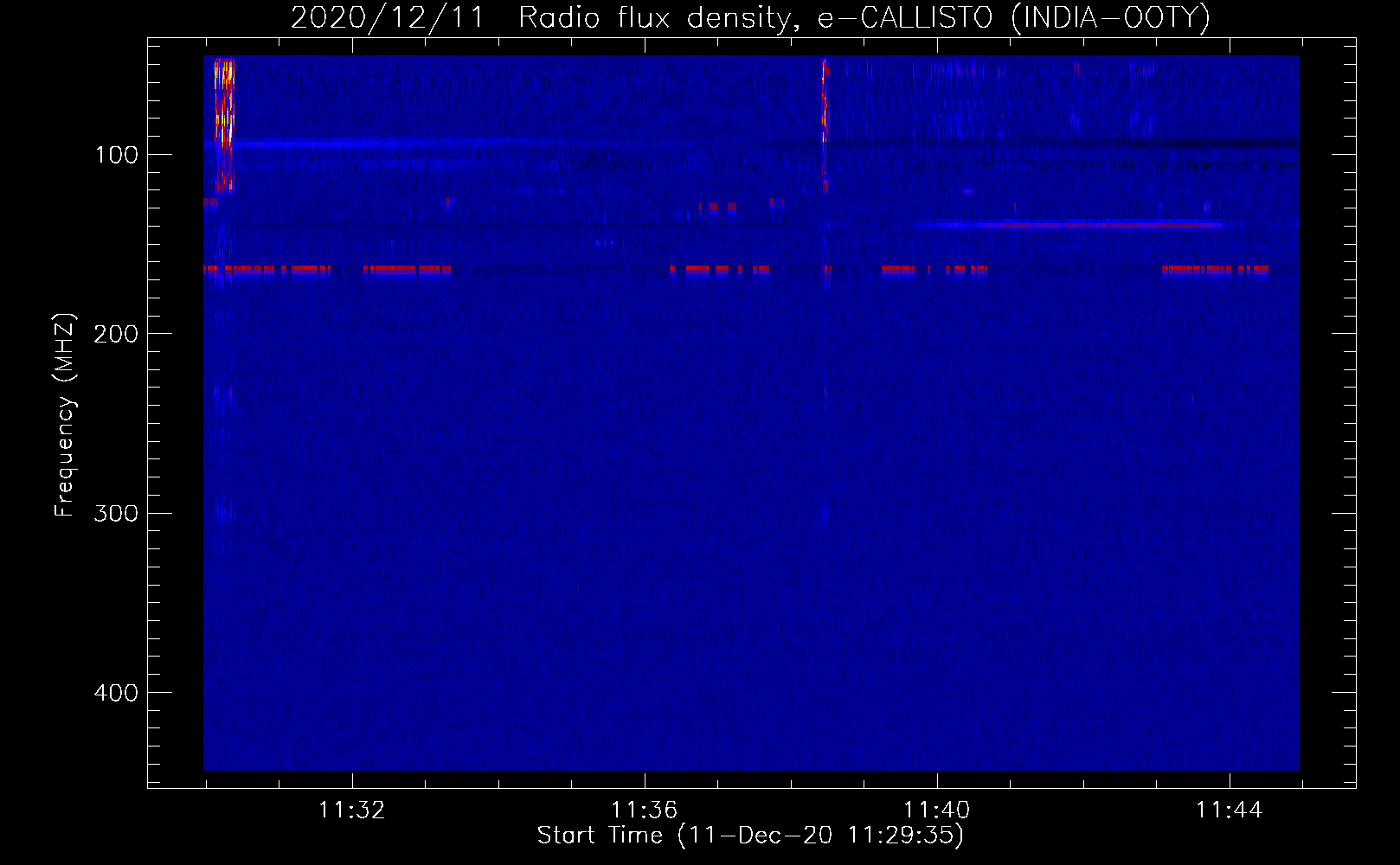This screenshot has width=1400, height=865.
Task: Select the 400 frequency tick label
Action: click(x=116, y=693)
